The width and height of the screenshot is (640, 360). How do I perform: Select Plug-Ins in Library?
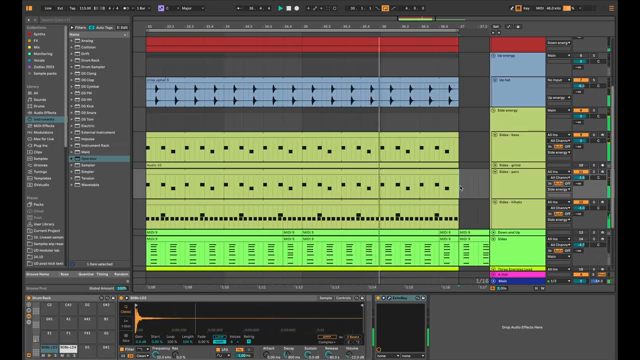point(40,145)
